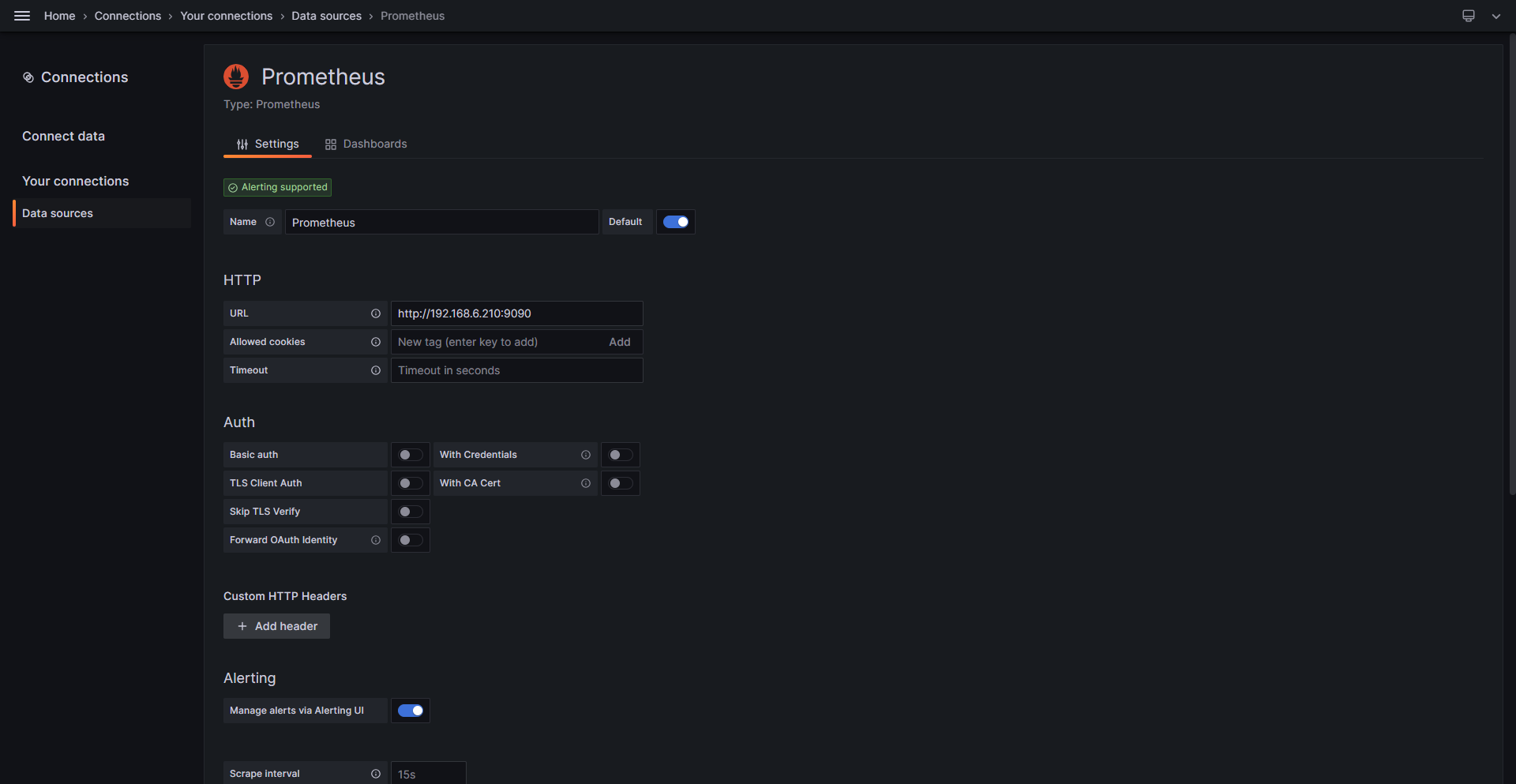Enable the Basic auth switch
1516x784 pixels.
[x=411, y=455]
